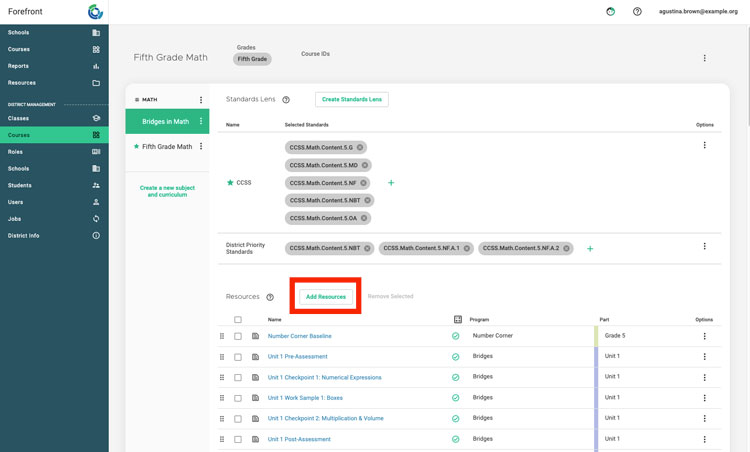The image size is (750, 452).
Task: Open Unit 1 Checkpoint 2: Multiplication & Volume link
Action: pos(325,419)
